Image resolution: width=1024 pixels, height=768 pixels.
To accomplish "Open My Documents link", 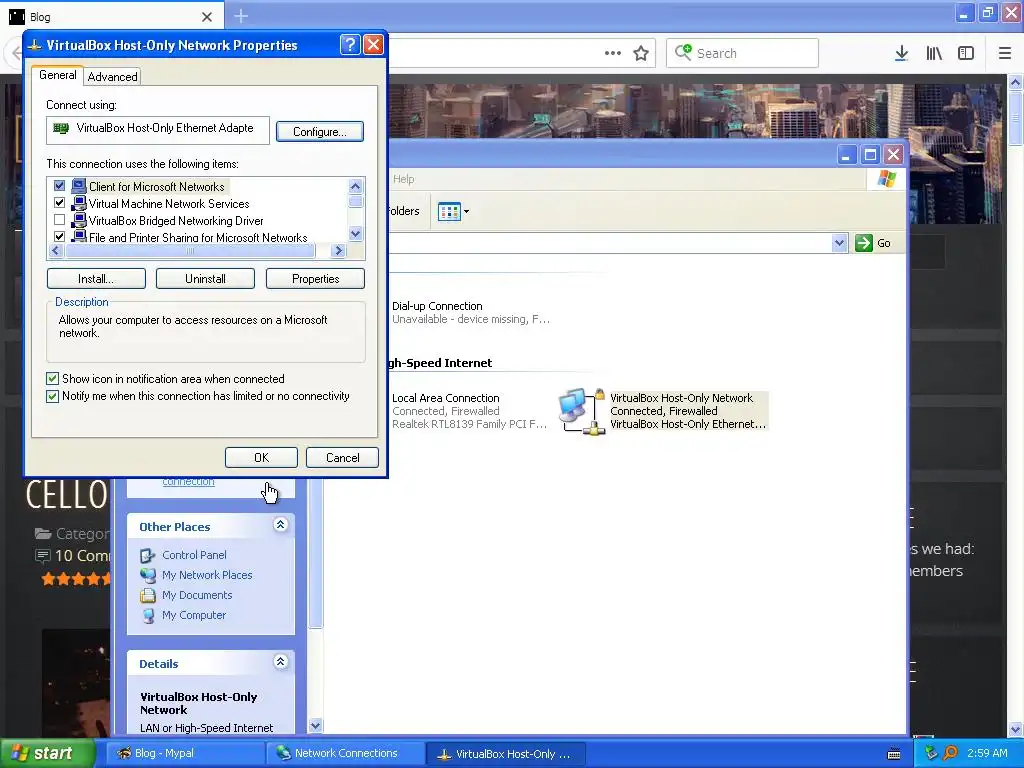I will pos(197,595).
